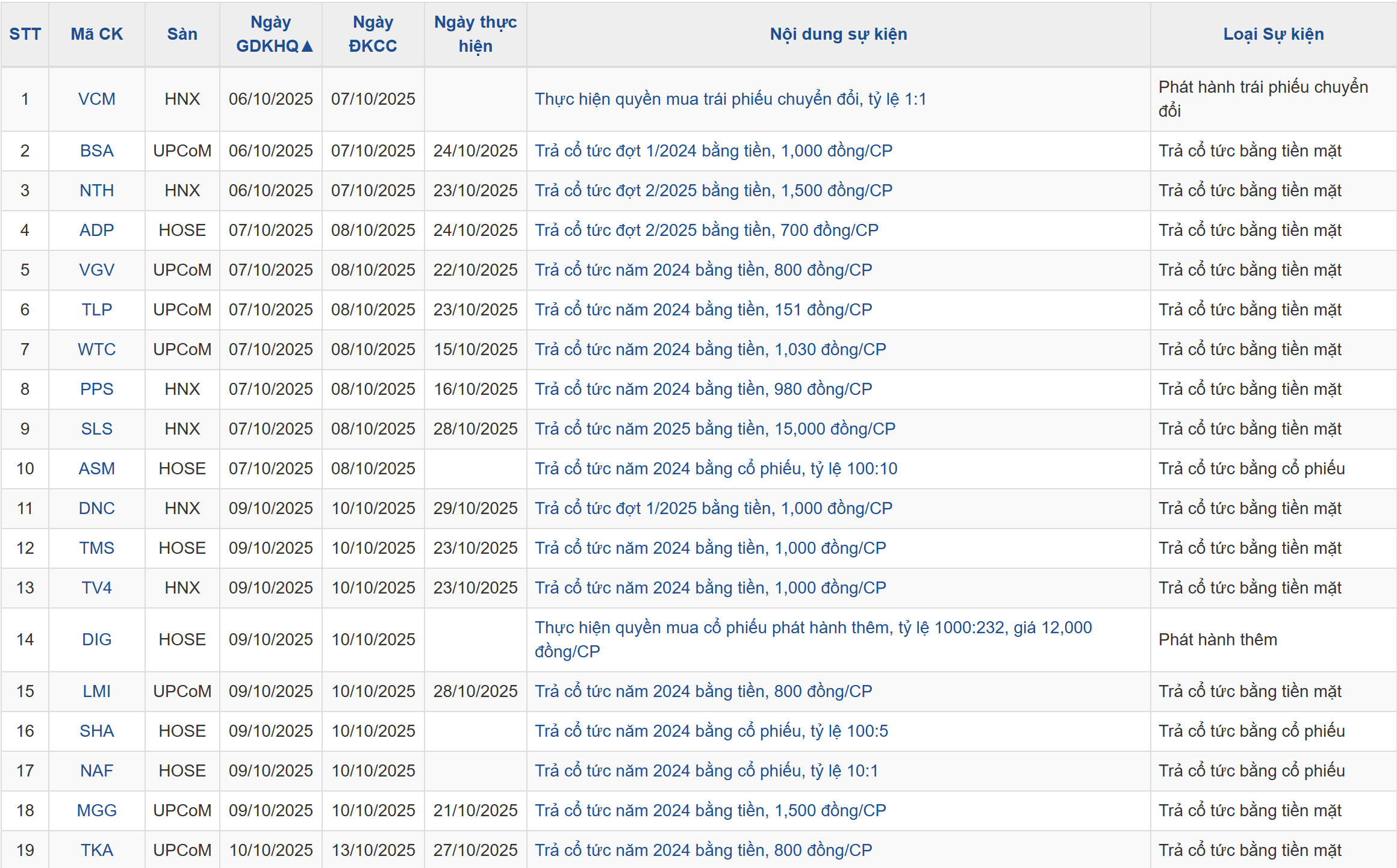Click the Loại Sự kiện header
Screen dimensions: 1397x868
click(x=1273, y=34)
